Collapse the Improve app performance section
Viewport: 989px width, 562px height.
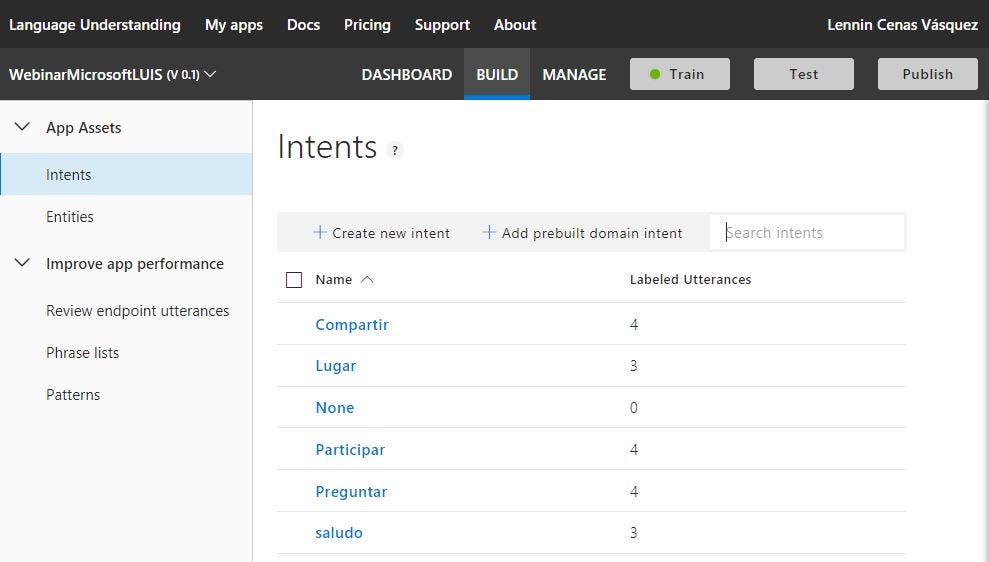click(x=22, y=263)
